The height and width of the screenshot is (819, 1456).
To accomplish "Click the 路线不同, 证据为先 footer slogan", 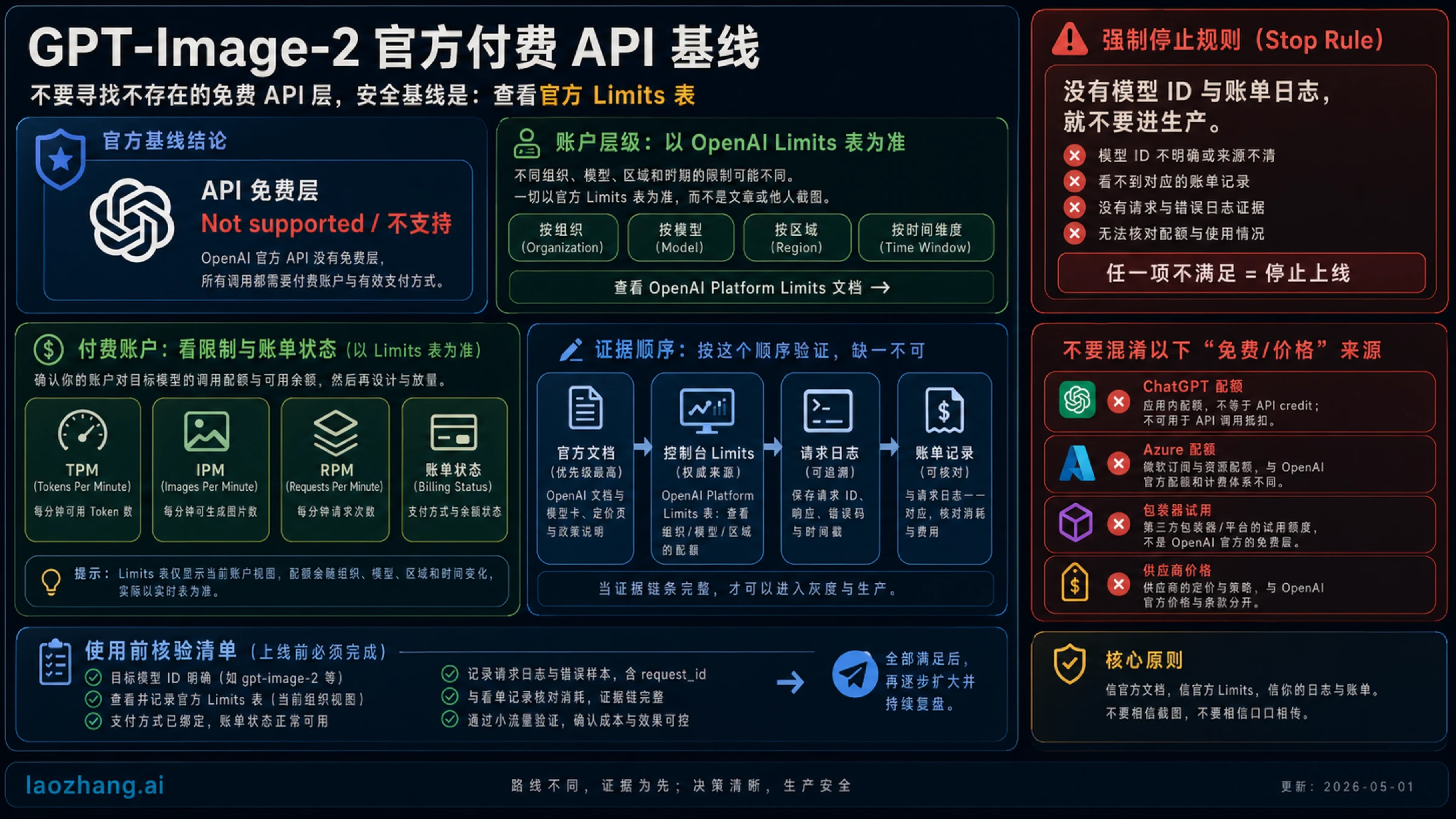I will coord(681,786).
